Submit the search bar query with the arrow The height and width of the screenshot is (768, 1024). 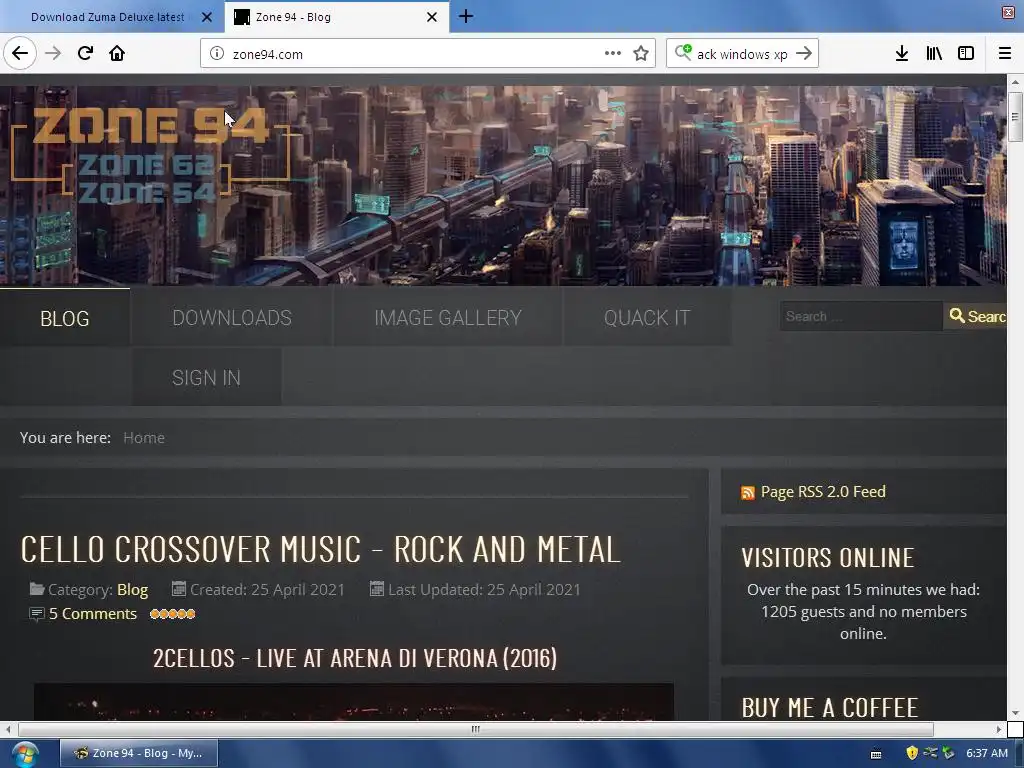click(804, 53)
